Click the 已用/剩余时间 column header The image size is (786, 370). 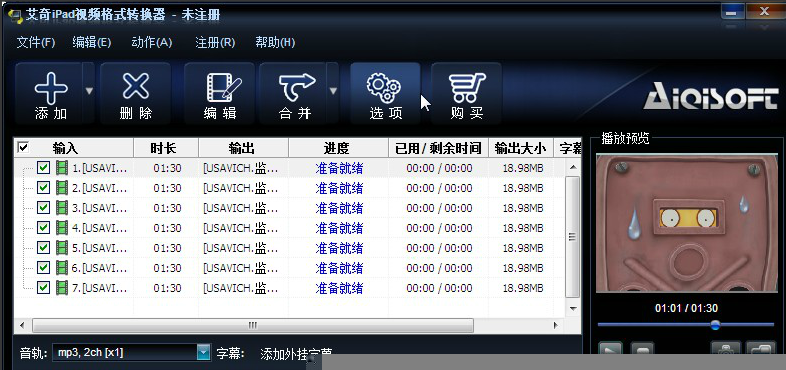coord(439,148)
